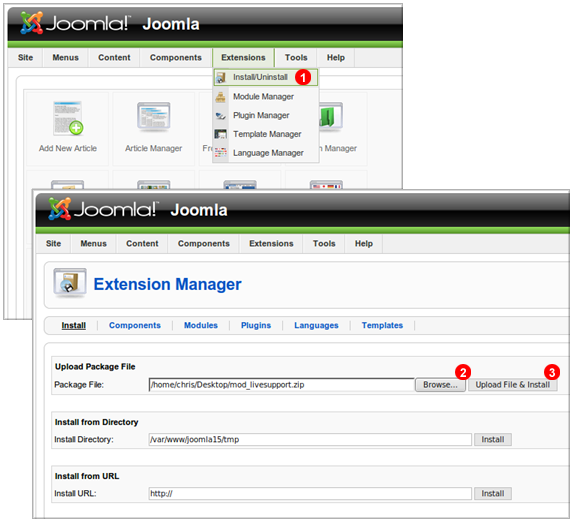Open Extensions menu in Extension Manager window
This screenshot has height=524, width=575.
(271, 243)
